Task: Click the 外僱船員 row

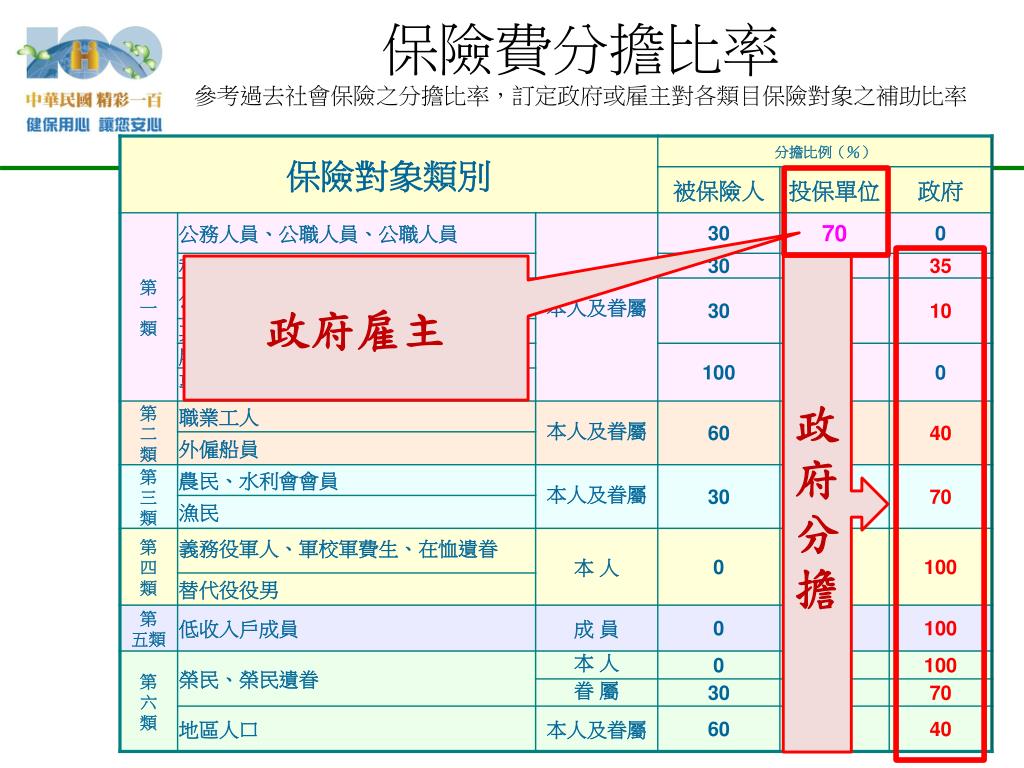Action: tap(356, 449)
